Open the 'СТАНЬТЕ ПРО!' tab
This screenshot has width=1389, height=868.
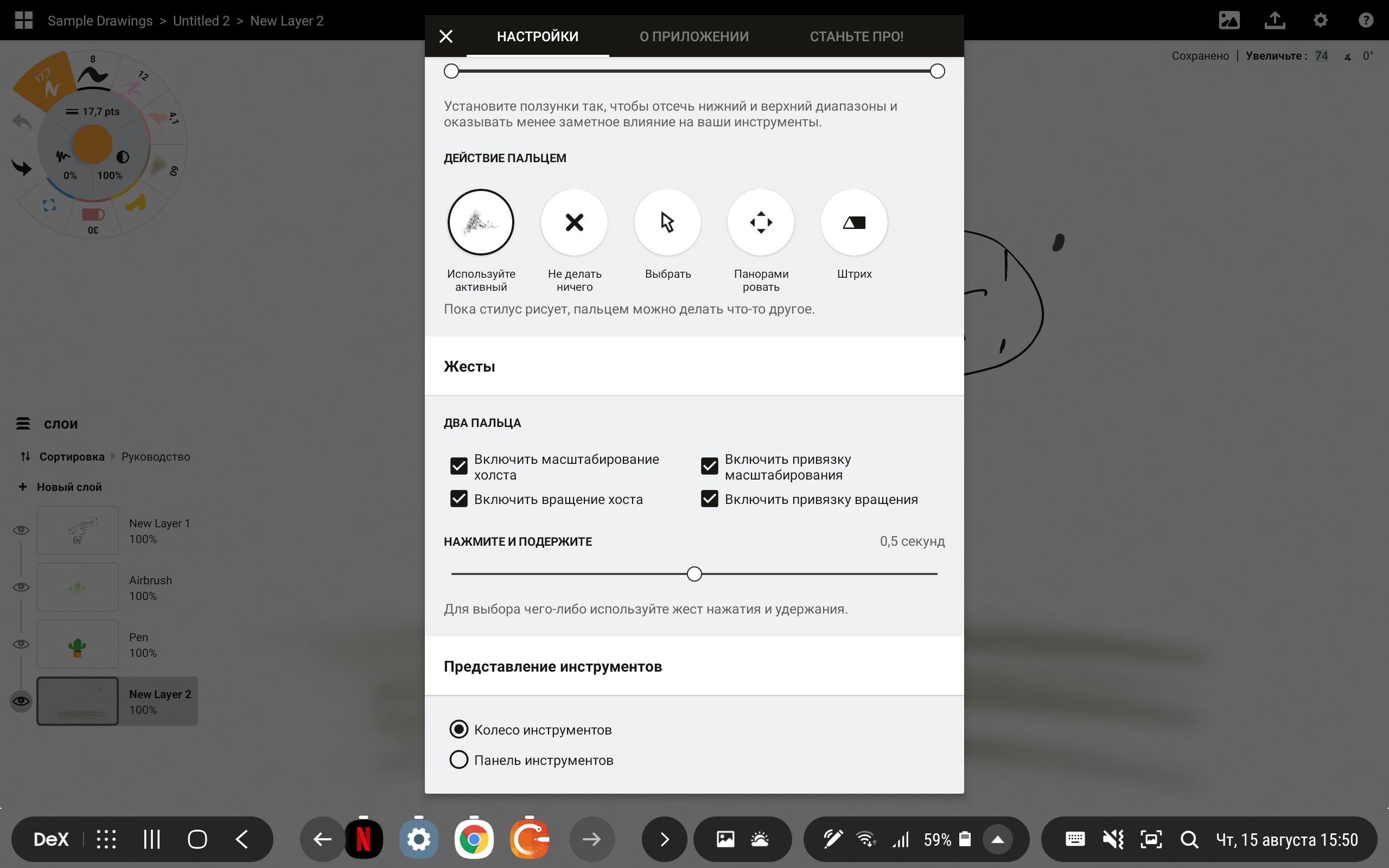click(x=856, y=36)
